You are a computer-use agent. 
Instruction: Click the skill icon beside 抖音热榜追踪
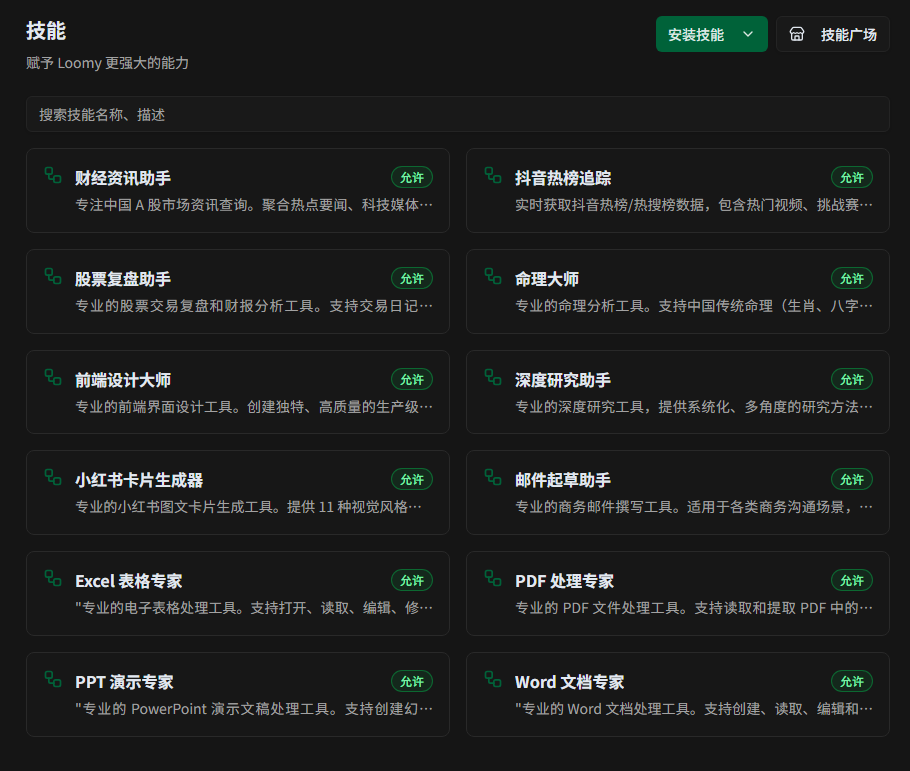[x=493, y=176]
